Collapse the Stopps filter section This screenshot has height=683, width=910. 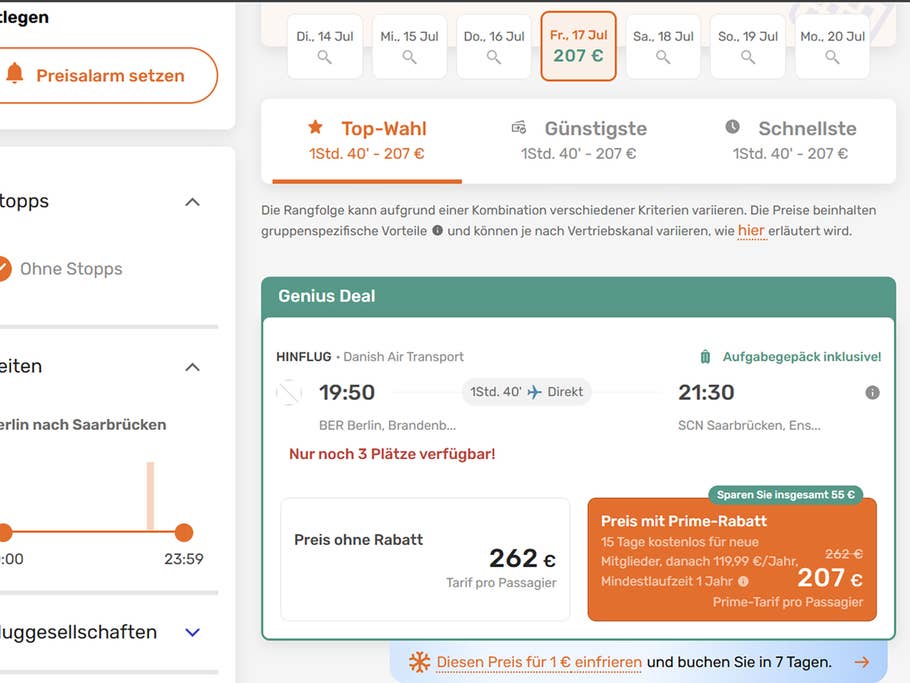click(192, 201)
